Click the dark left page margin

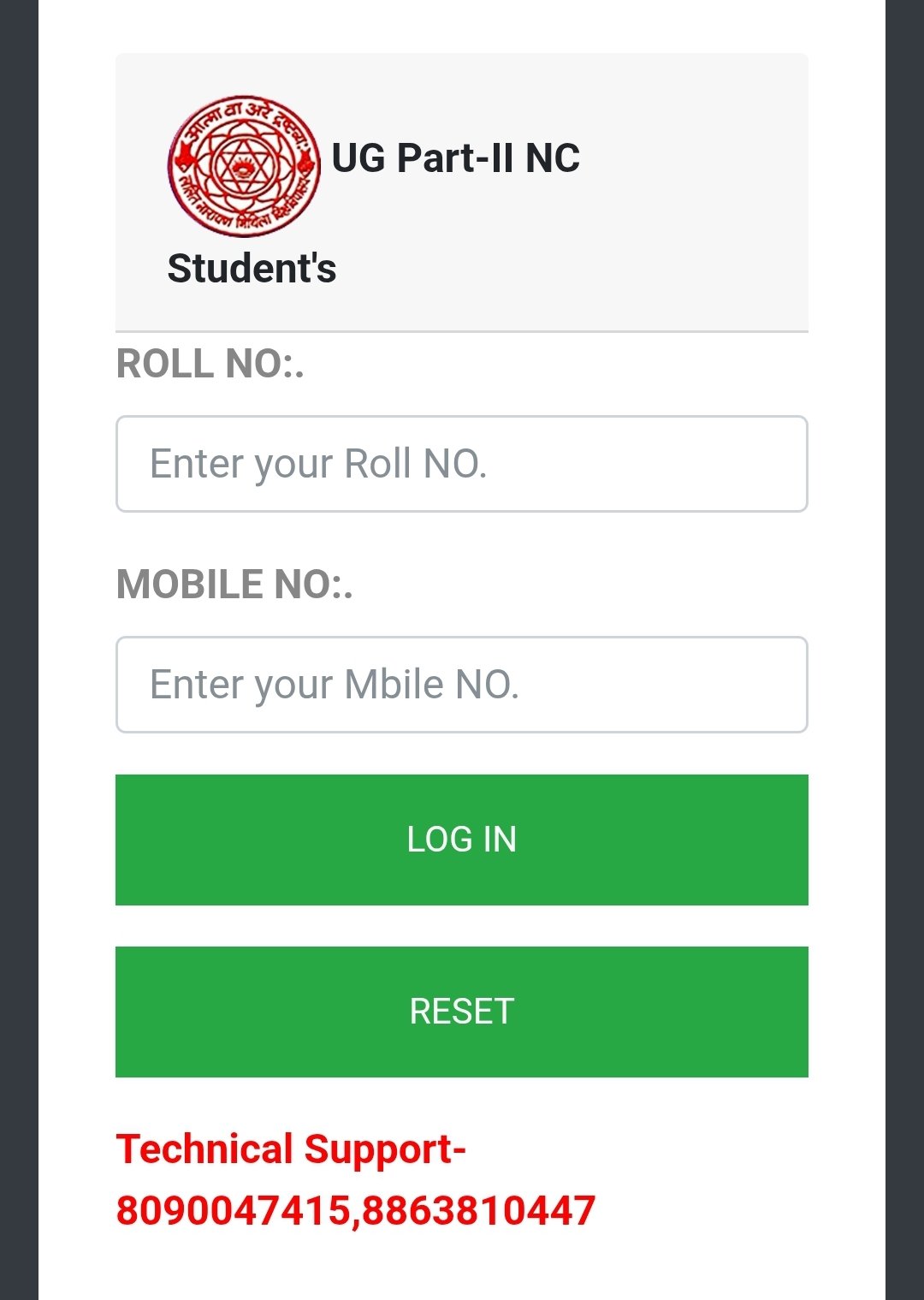pos(19,650)
